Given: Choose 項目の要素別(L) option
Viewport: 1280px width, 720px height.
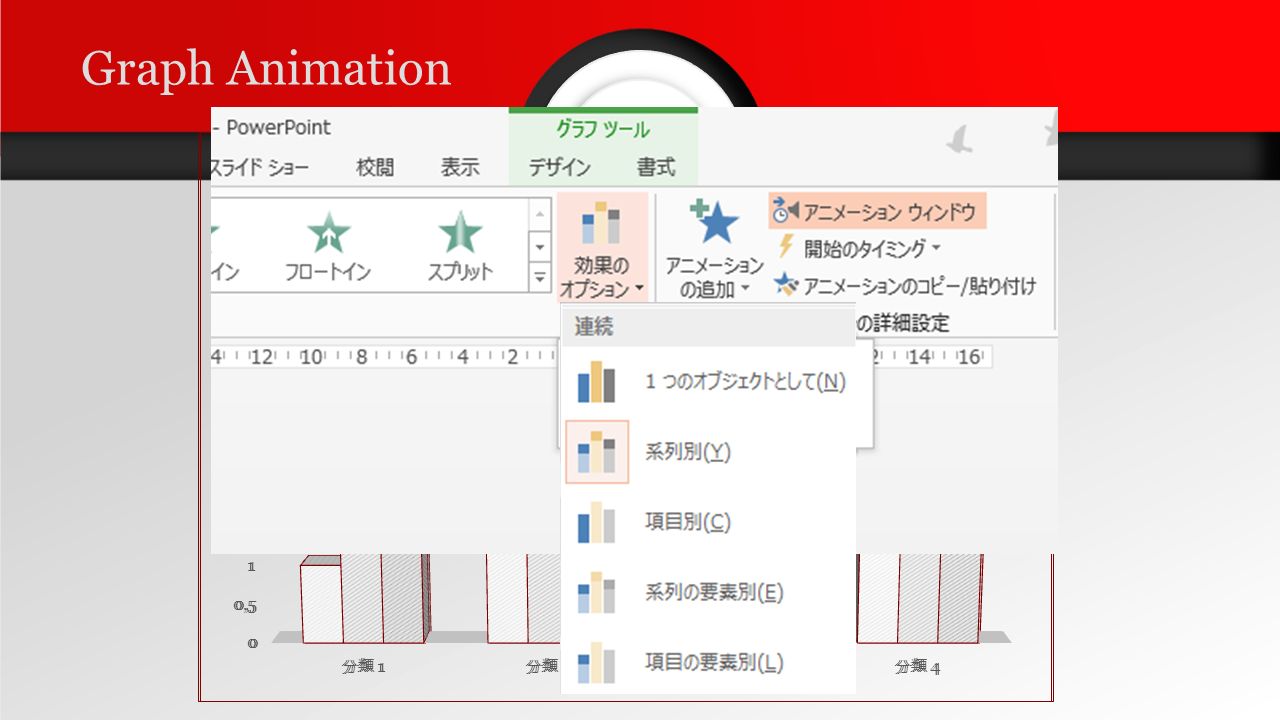Looking at the screenshot, I should point(708,662).
